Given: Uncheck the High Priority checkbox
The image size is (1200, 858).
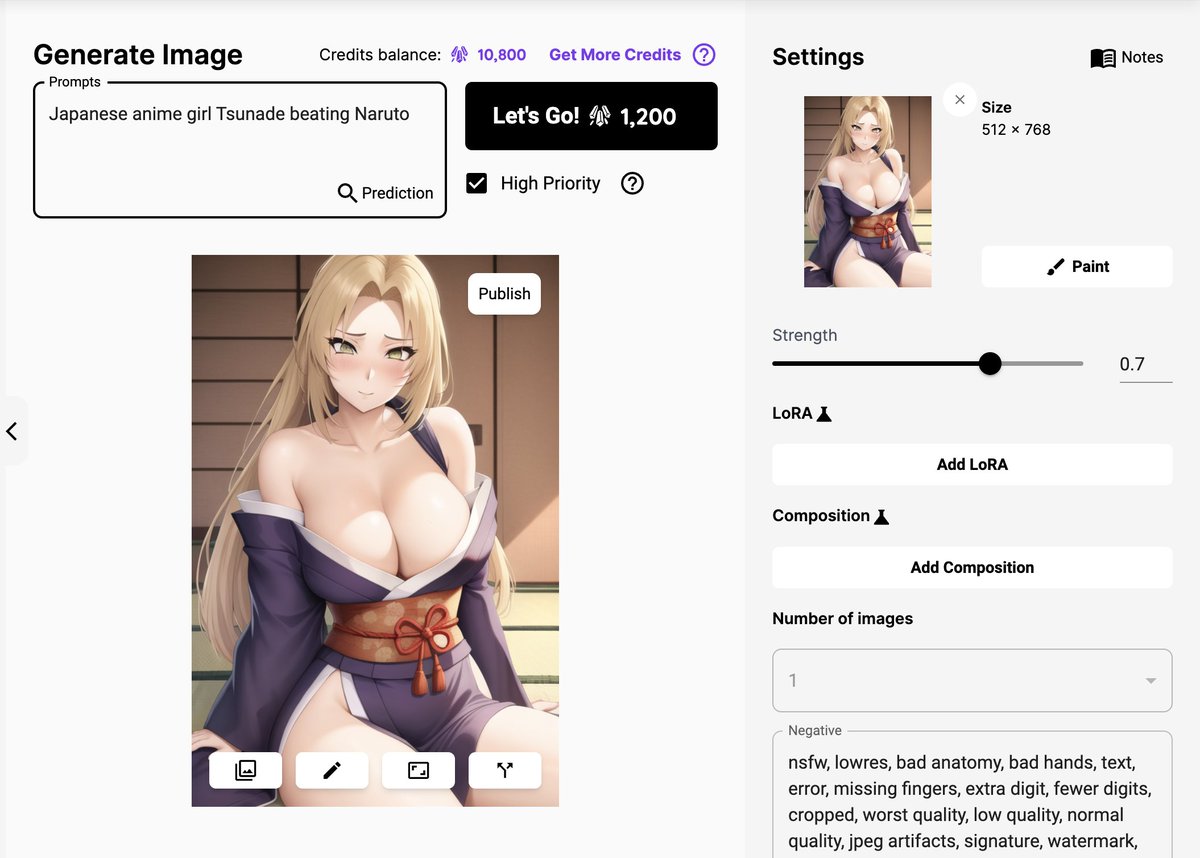Looking at the screenshot, I should coord(477,183).
